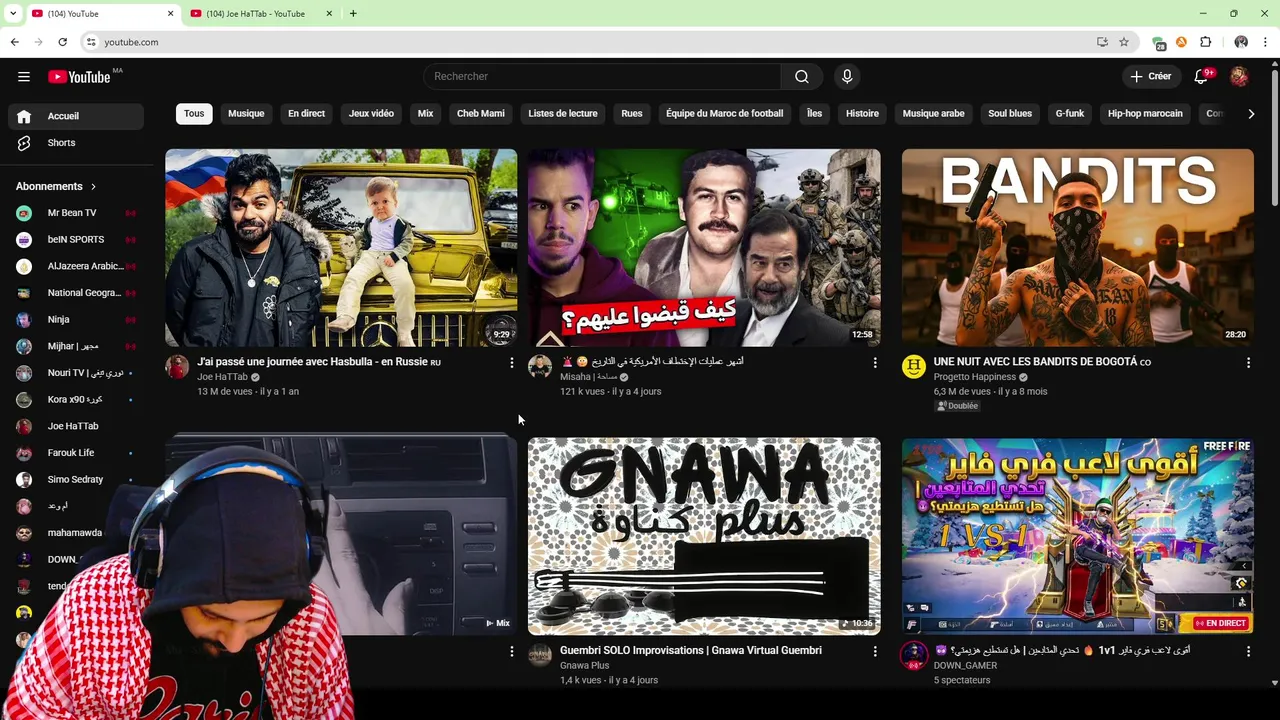Open Chrome extensions puzzle icon
The image size is (1280, 720).
pyautogui.click(x=1205, y=42)
